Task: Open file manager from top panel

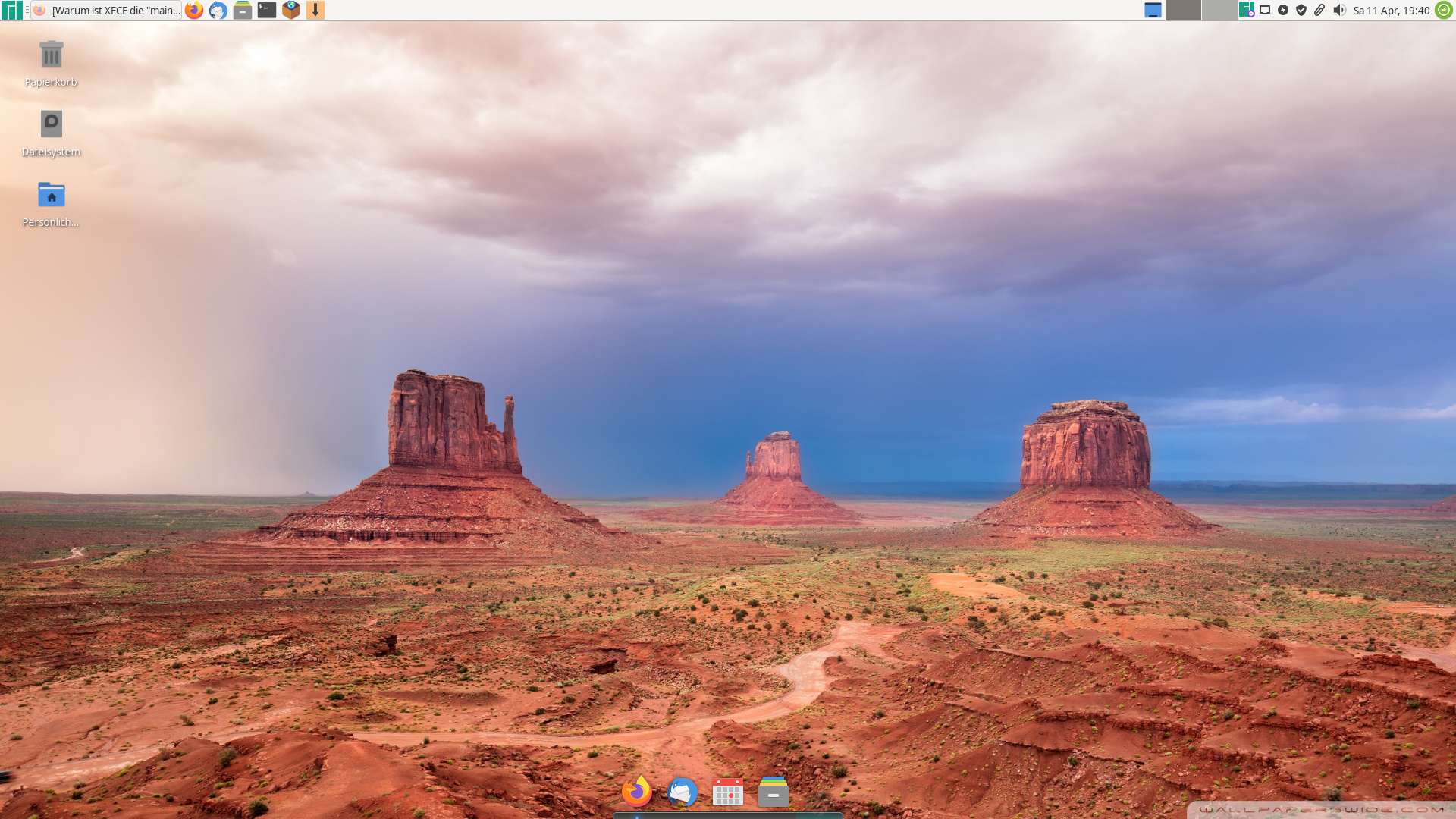Action: (x=243, y=11)
